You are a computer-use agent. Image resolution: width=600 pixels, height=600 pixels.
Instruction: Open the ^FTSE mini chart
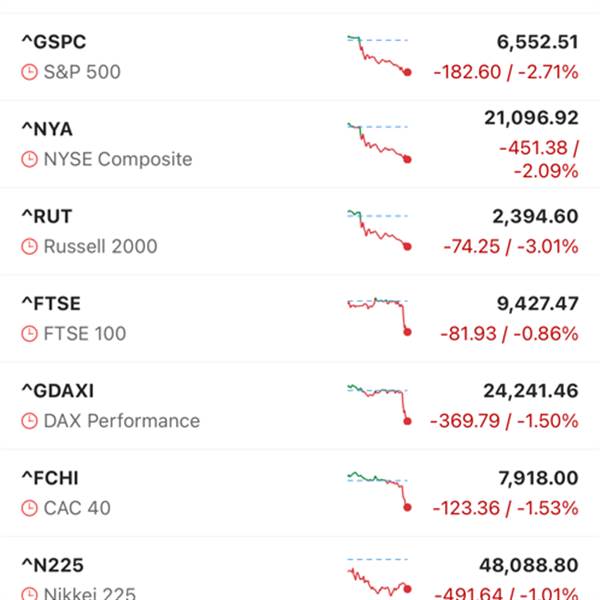pyautogui.click(x=378, y=315)
